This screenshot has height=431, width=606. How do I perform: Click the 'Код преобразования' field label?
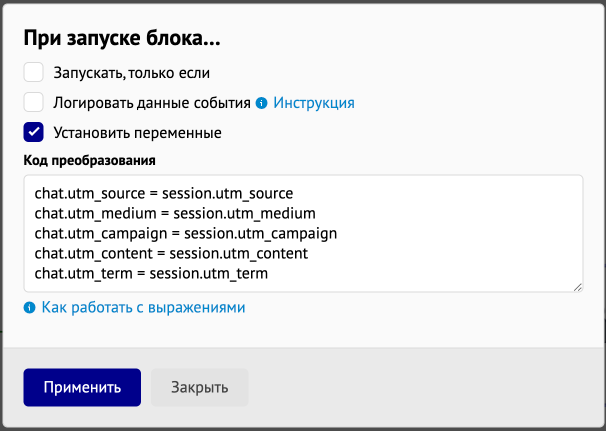90,160
